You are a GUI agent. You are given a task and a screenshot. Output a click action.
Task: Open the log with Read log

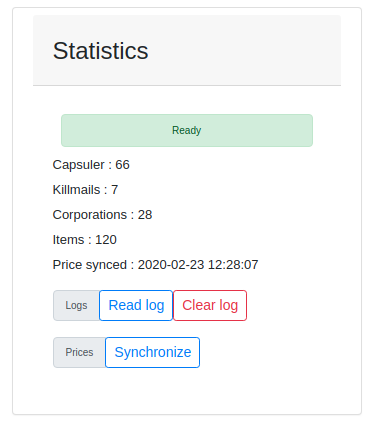click(x=136, y=305)
